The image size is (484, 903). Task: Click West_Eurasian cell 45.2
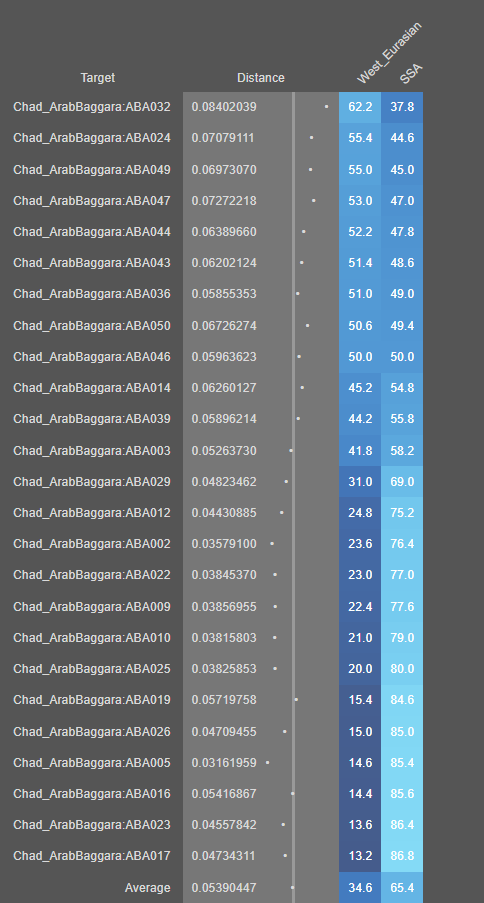(360, 388)
